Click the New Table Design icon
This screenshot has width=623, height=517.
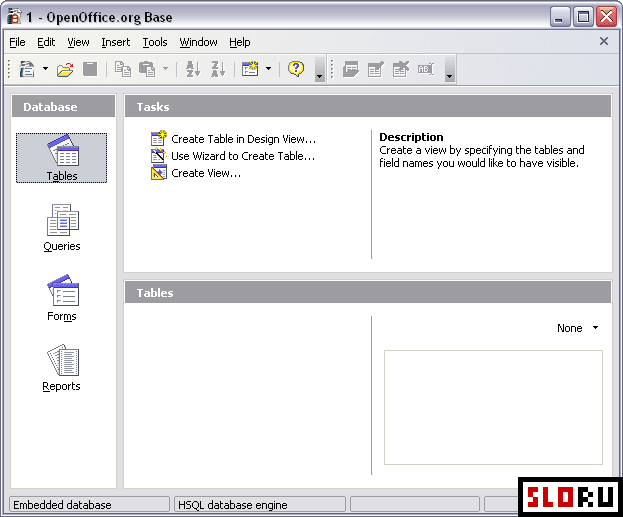click(351, 70)
